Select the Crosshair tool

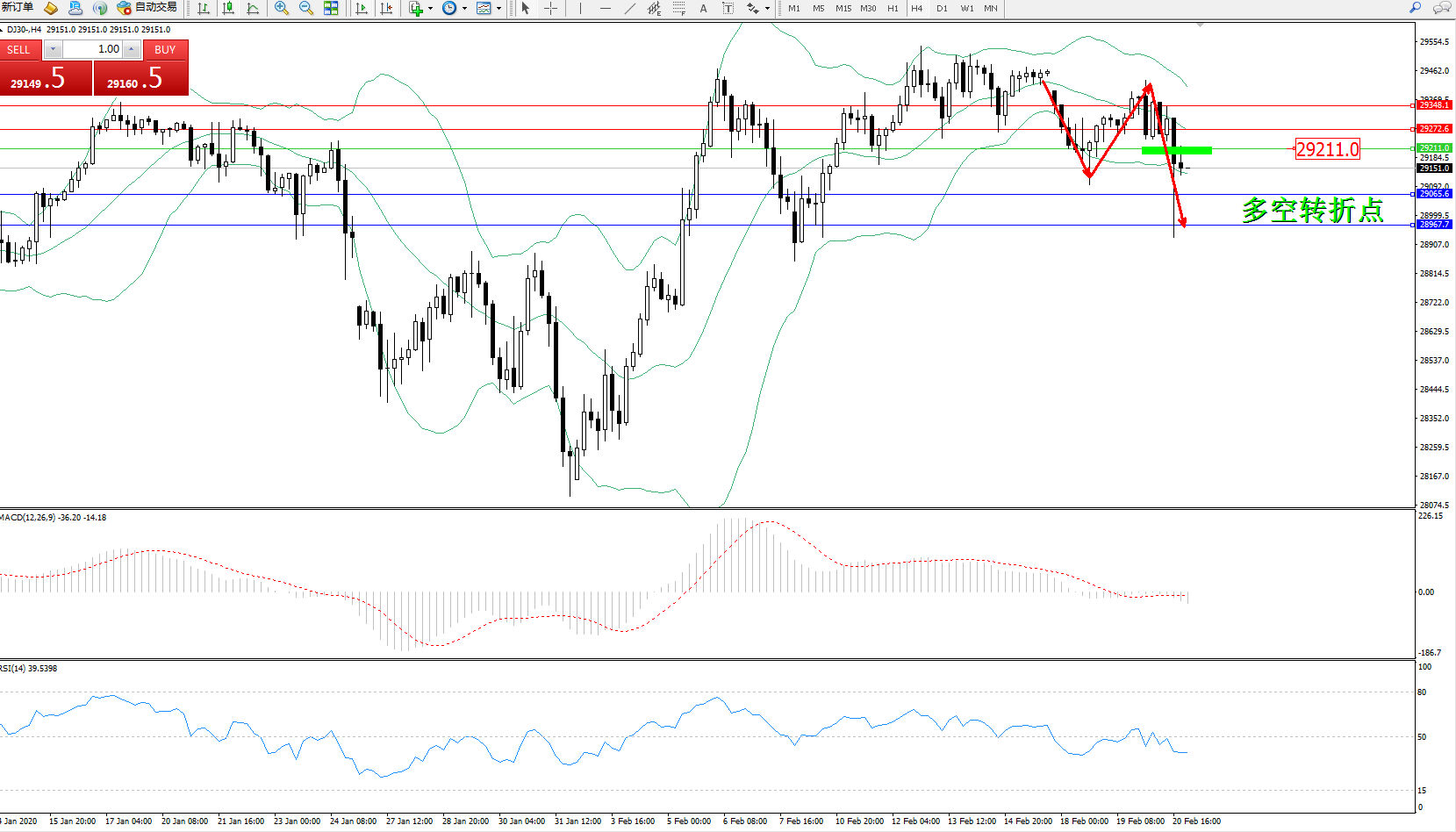[x=551, y=8]
